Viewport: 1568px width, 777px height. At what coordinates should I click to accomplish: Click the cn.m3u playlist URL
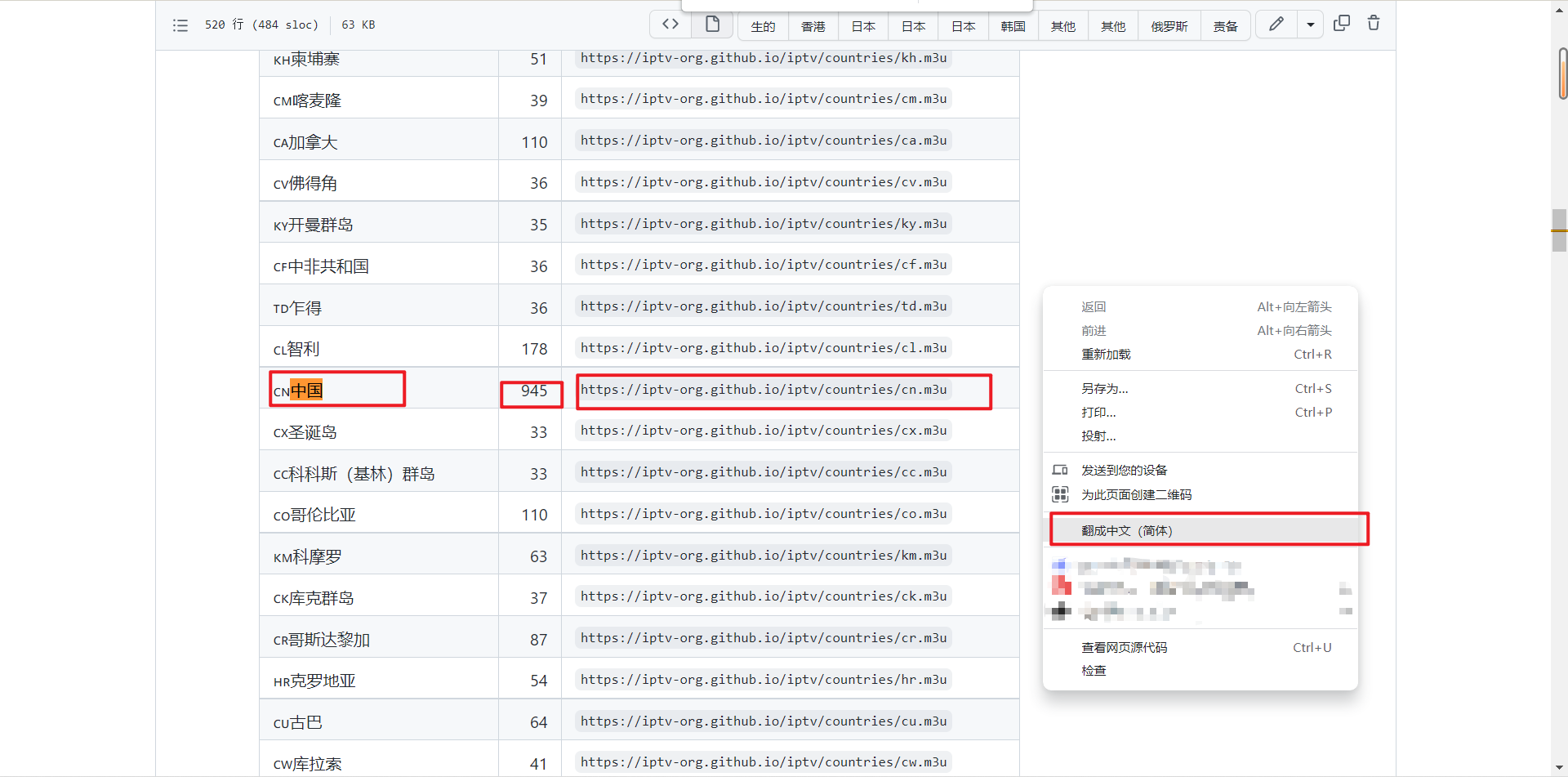[x=764, y=390]
